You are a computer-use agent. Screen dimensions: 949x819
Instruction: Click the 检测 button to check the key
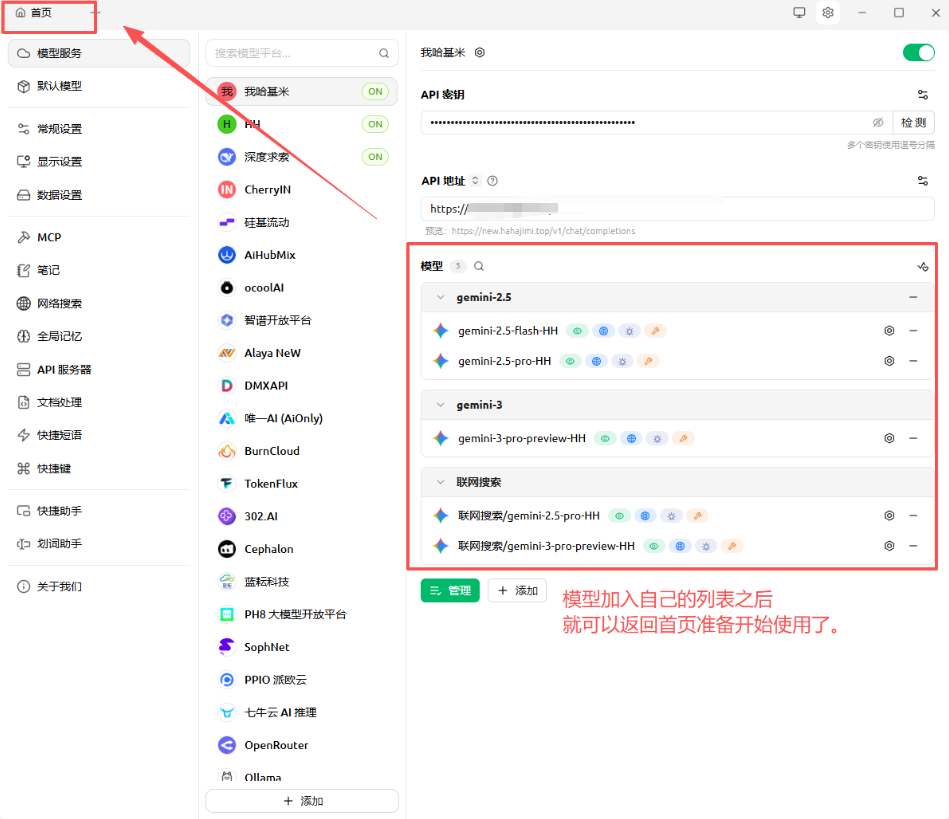tap(913, 122)
